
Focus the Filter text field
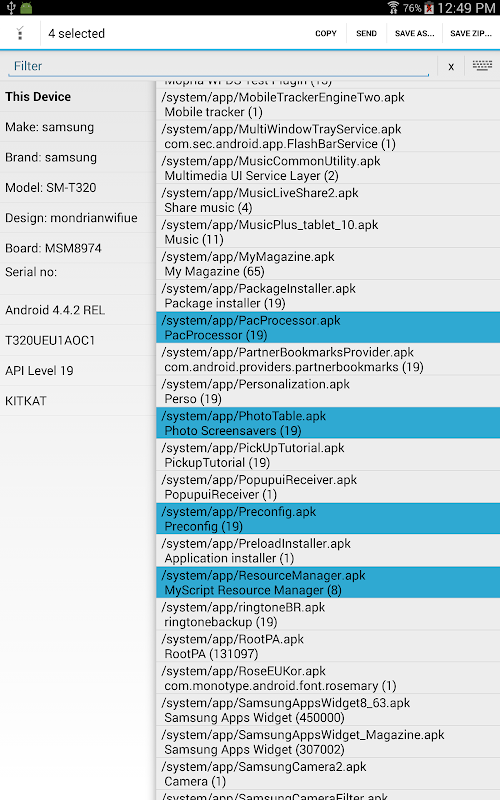pos(218,66)
